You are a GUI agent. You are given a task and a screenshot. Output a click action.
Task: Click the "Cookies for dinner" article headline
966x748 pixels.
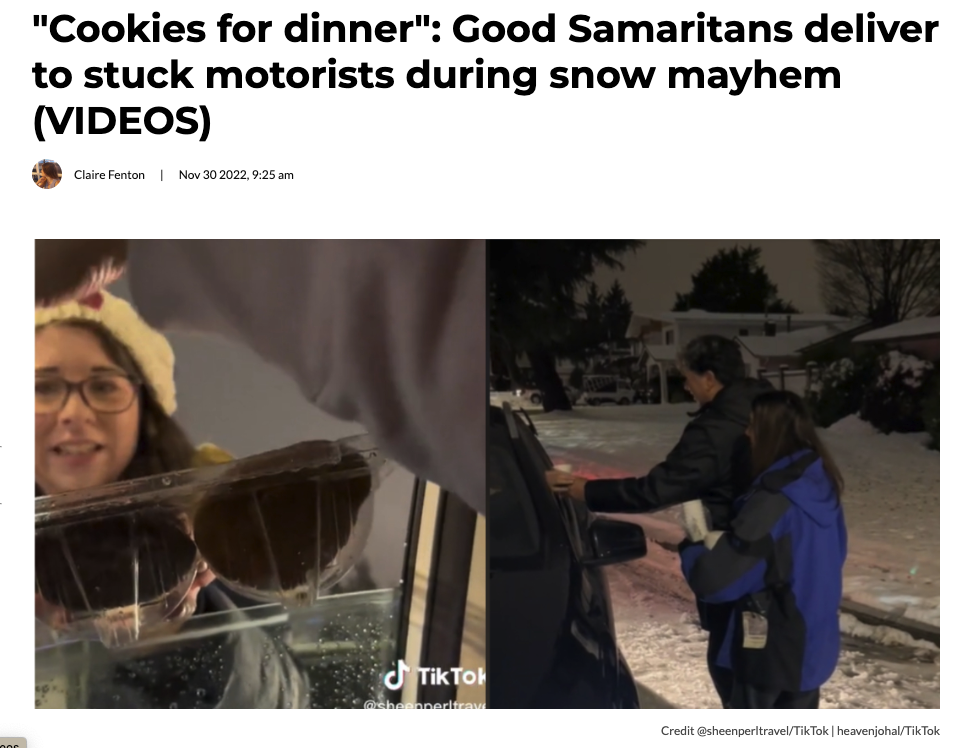tap(485, 75)
